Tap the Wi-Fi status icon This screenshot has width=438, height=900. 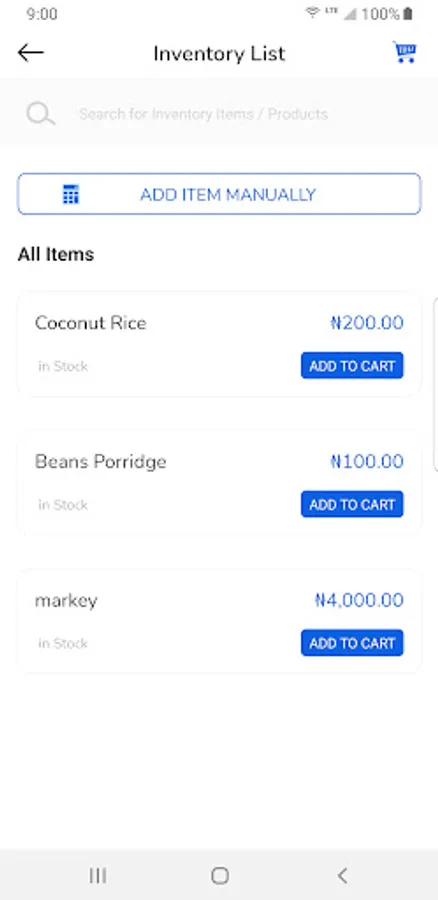click(x=312, y=13)
